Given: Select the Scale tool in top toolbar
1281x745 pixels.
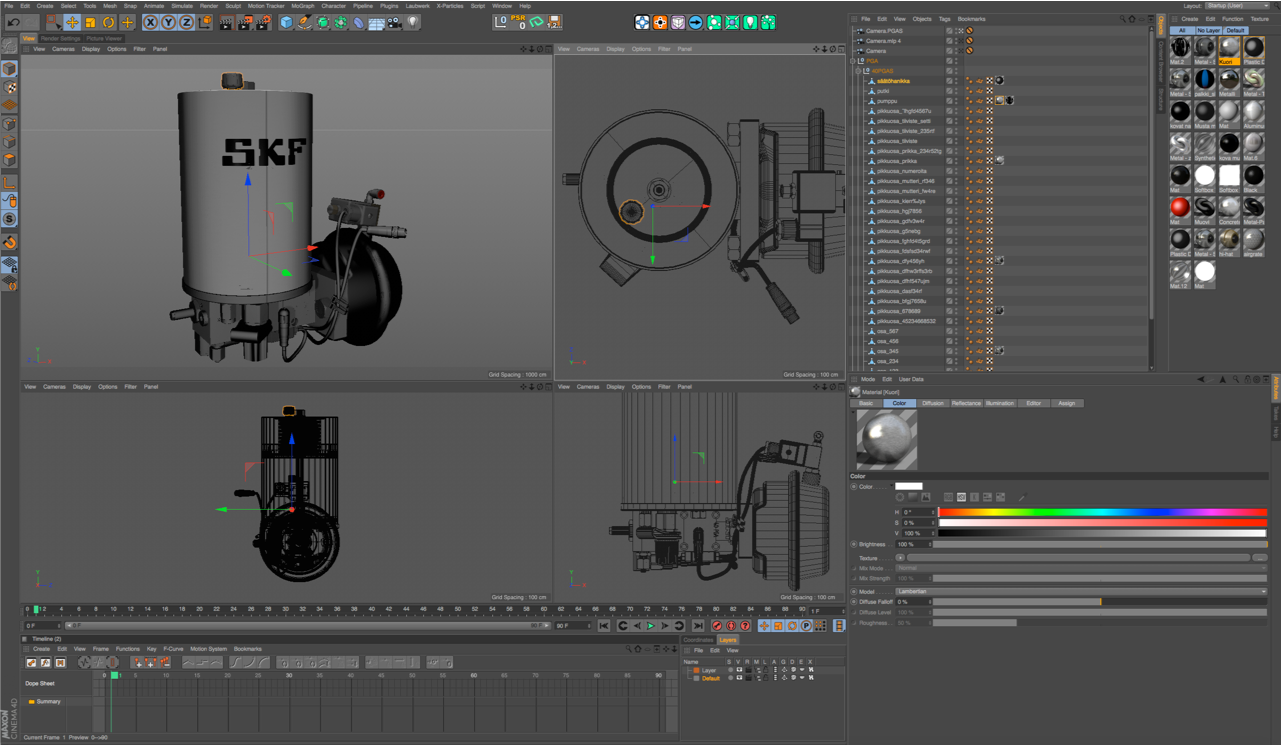Looking at the screenshot, I should coord(90,22).
